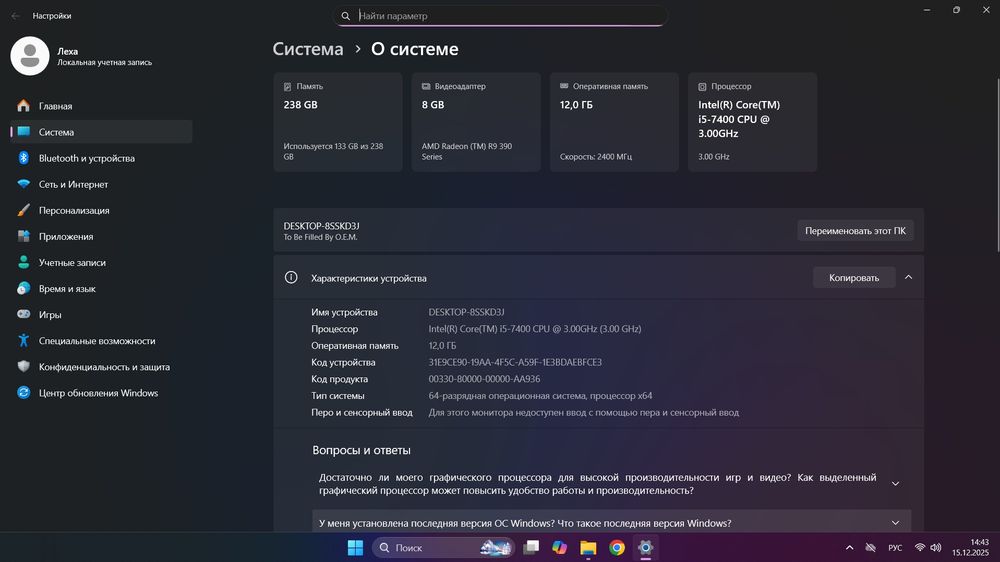Click the Копировать button
This screenshot has height=562, width=1000.
[x=854, y=277]
